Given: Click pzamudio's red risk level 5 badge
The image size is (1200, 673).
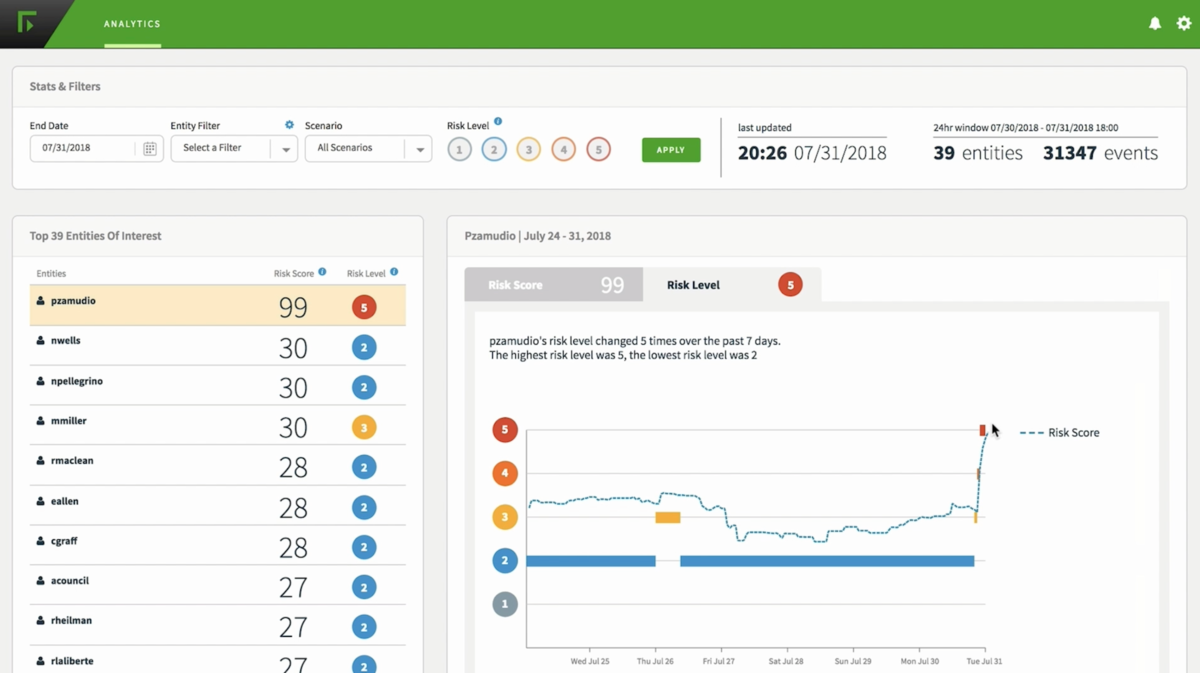Looking at the screenshot, I should point(364,307).
